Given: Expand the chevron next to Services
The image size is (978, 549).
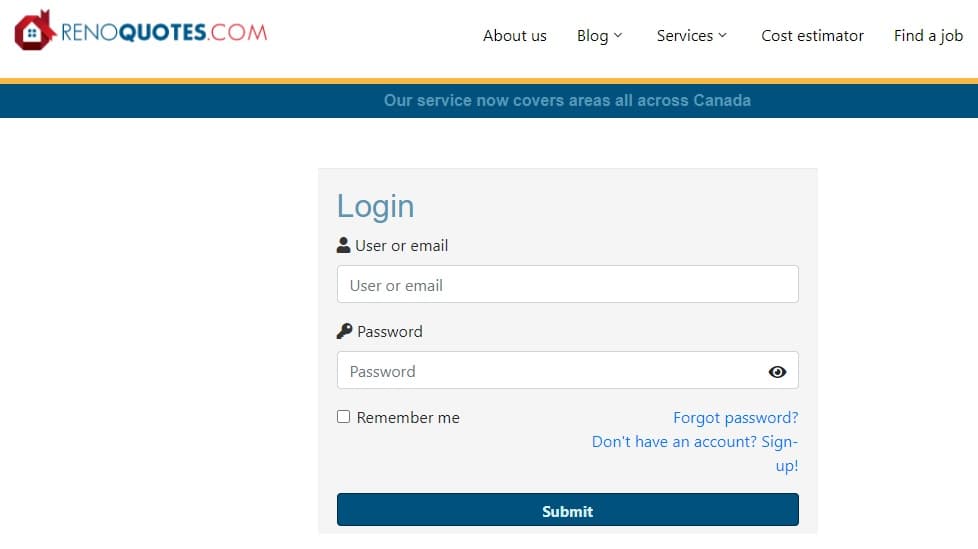Looking at the screenshot, I should pyautogui.click(x=723, y=36).
